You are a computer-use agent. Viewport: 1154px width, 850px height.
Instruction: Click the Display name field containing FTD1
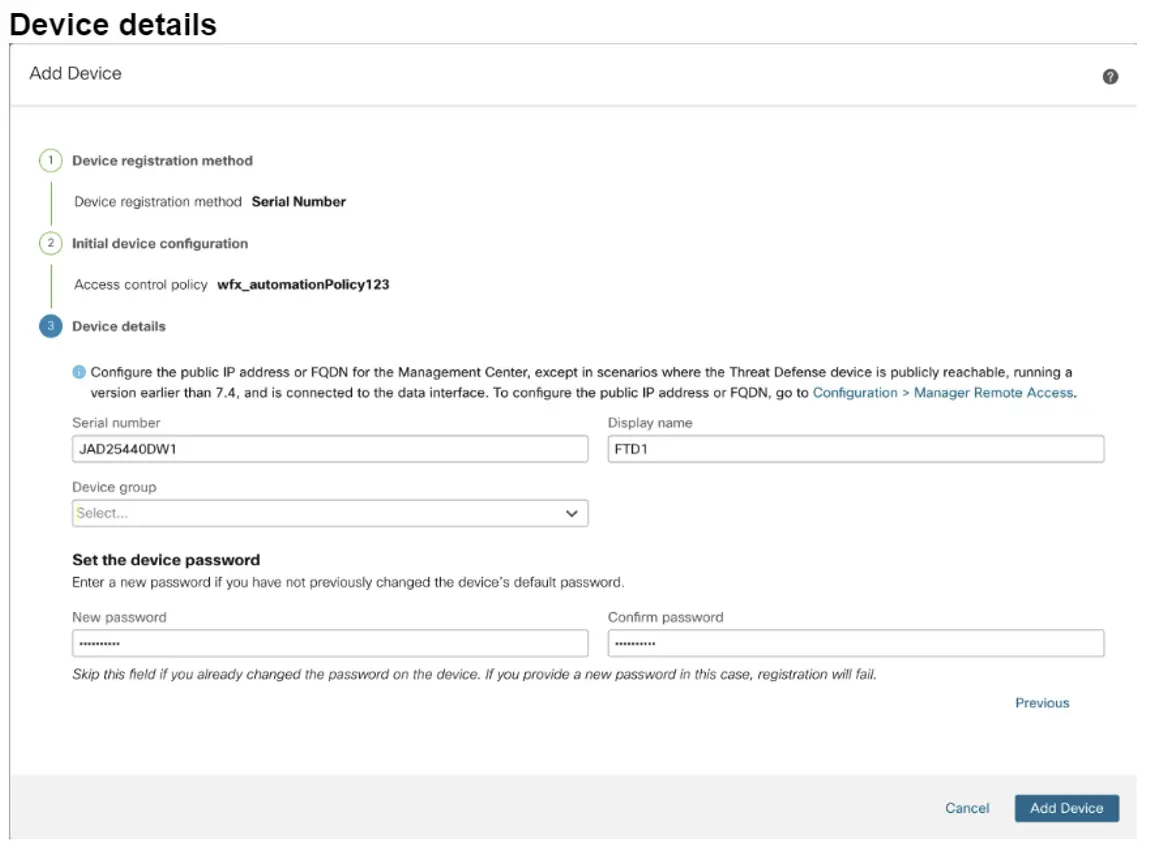855,448
